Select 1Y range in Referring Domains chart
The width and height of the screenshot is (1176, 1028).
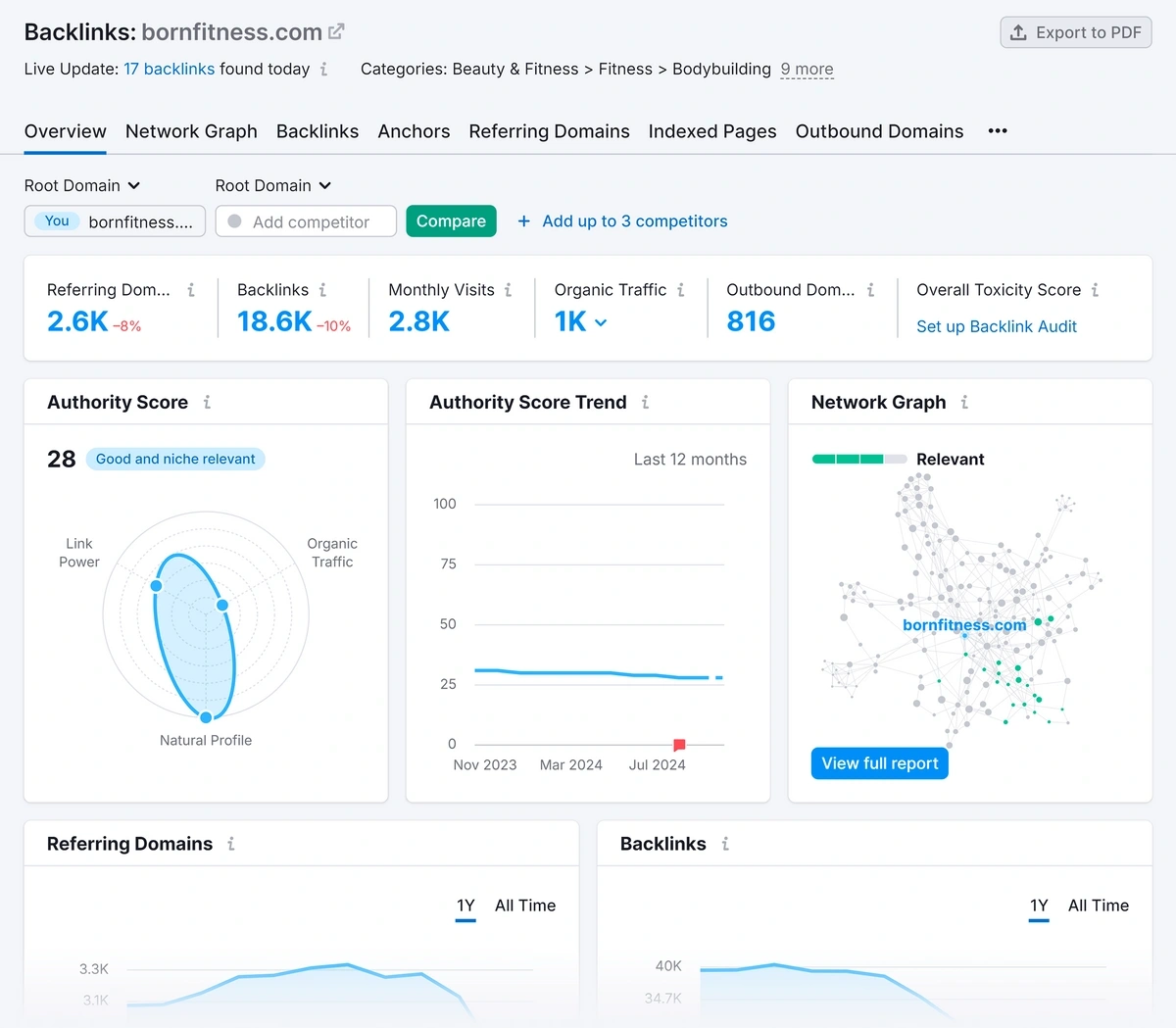465,906
